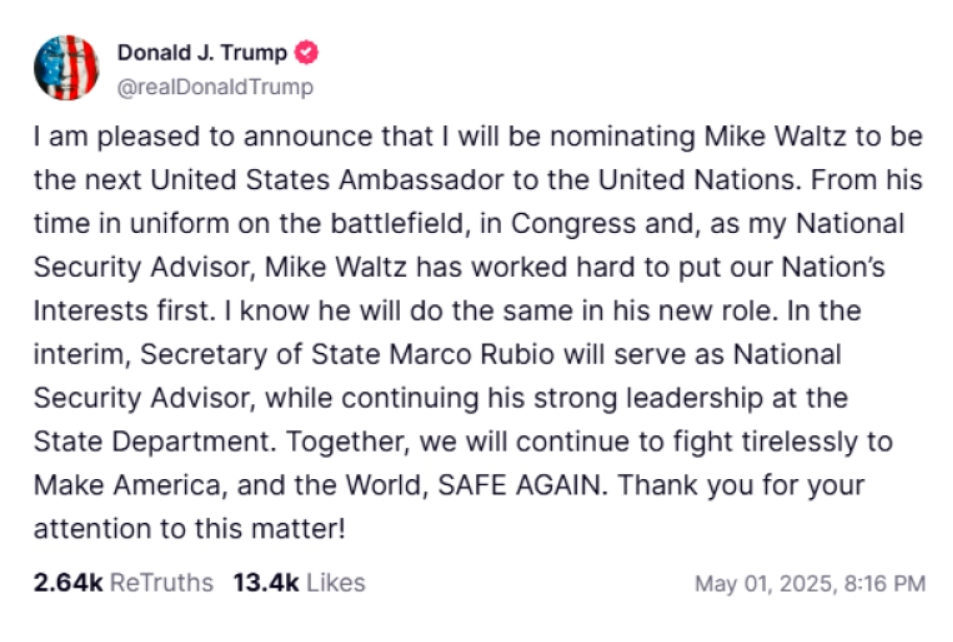
Task: Click the Donald J. Trump display name
Action: coord(202,53)
